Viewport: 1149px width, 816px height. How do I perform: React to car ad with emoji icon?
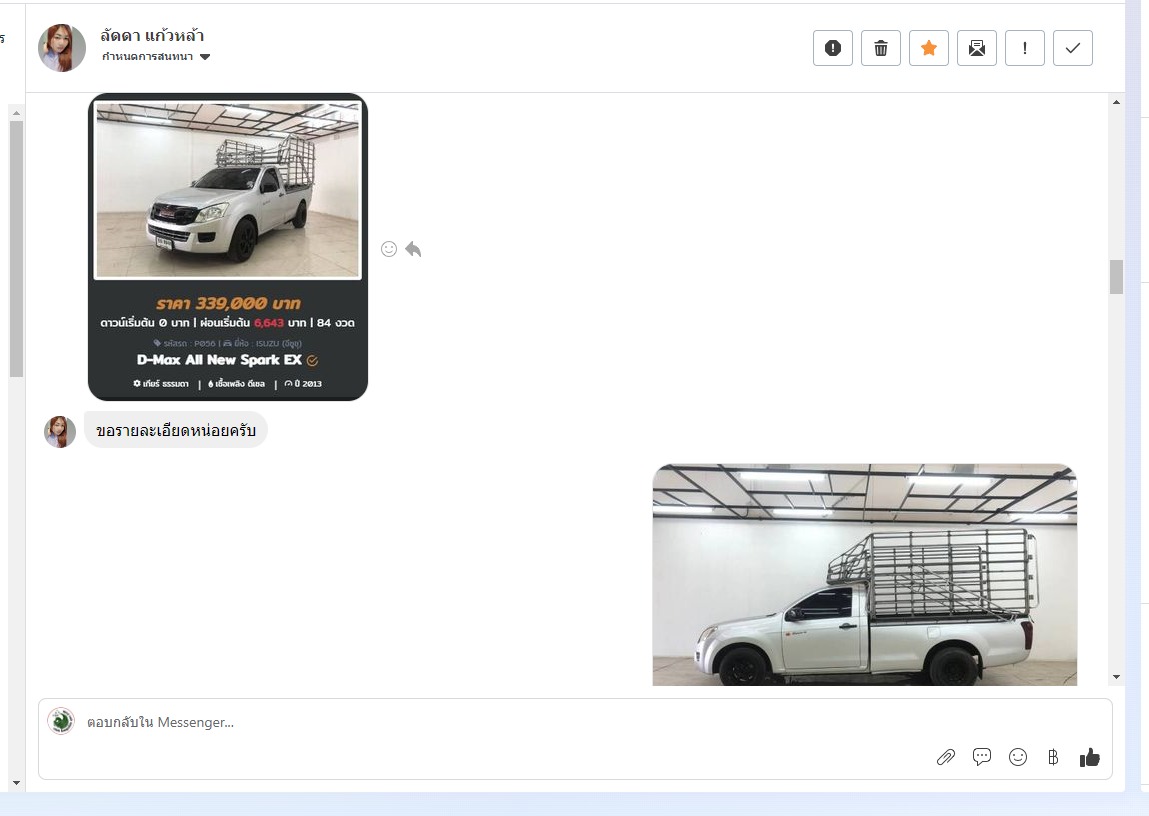click(389, 249)
